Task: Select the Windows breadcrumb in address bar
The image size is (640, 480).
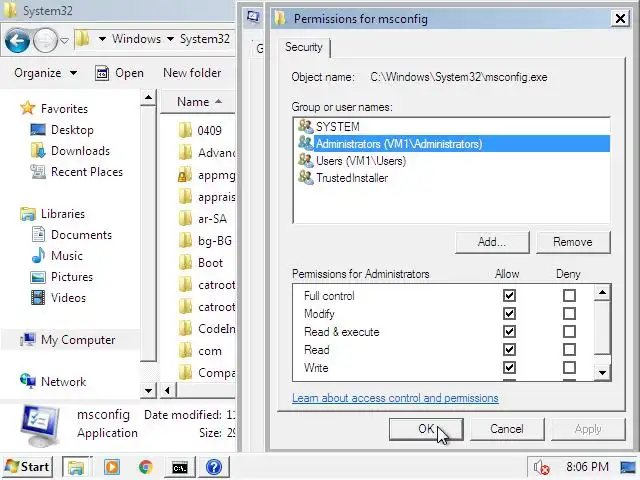Action: point(136,39)
